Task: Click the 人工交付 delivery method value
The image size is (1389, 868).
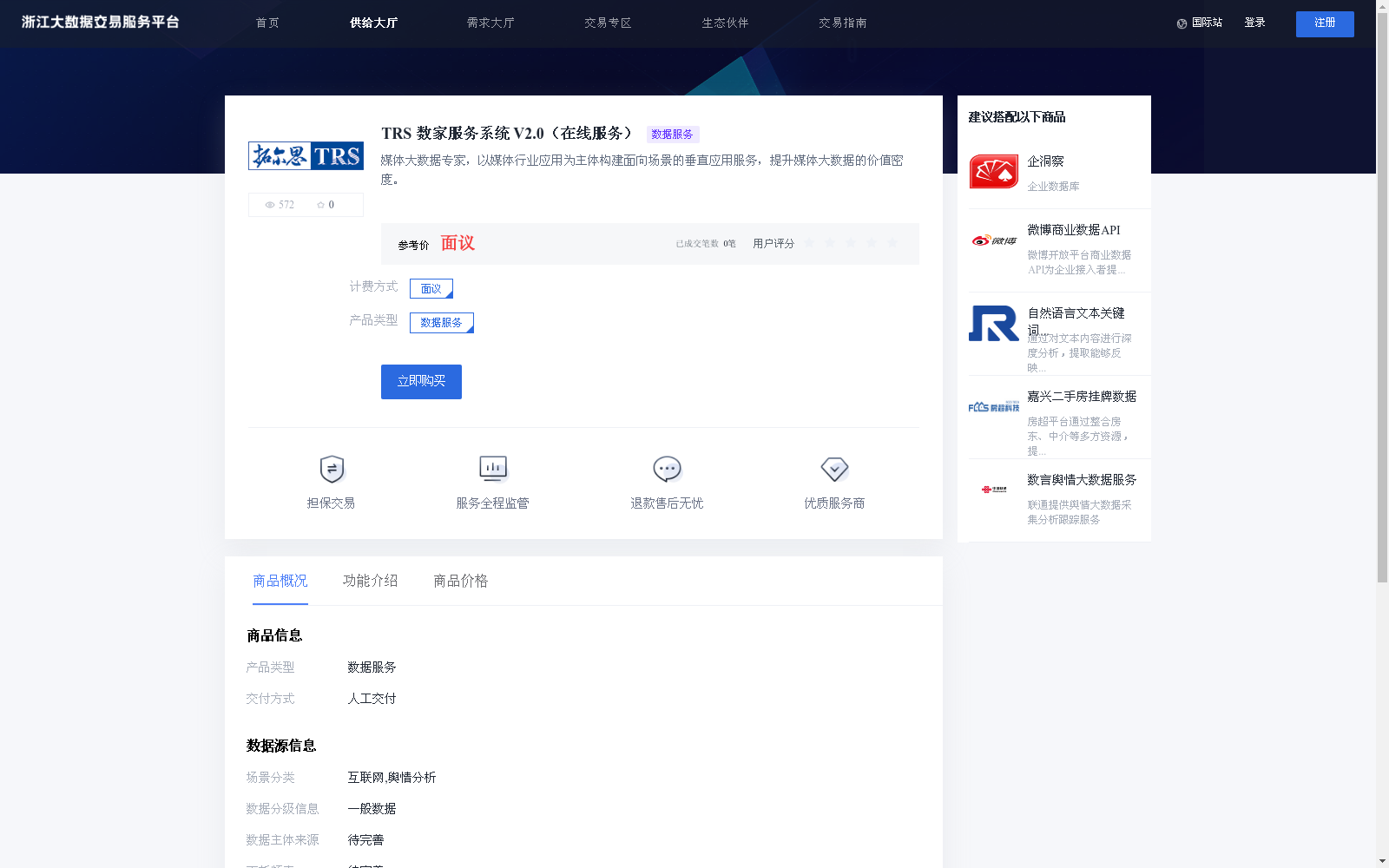Action: 372,699
